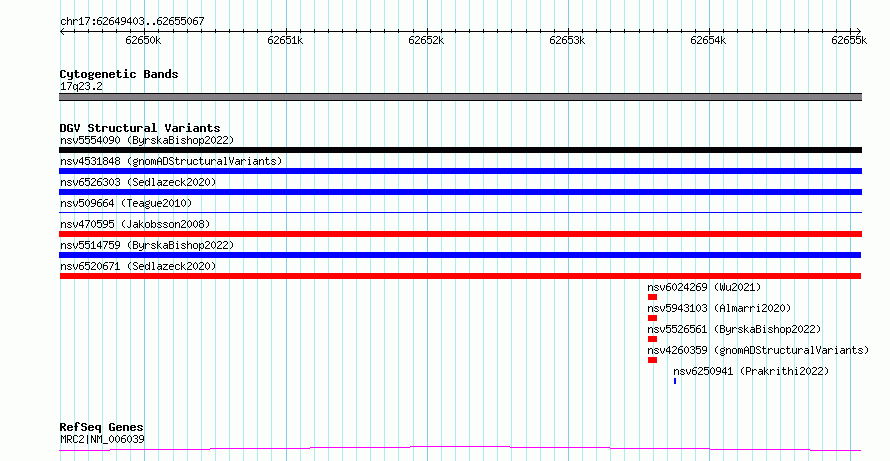Click the 62650k ruler tick label
Image resolution: width=890 pixels, height=461 pixels.
click(143, 40)
